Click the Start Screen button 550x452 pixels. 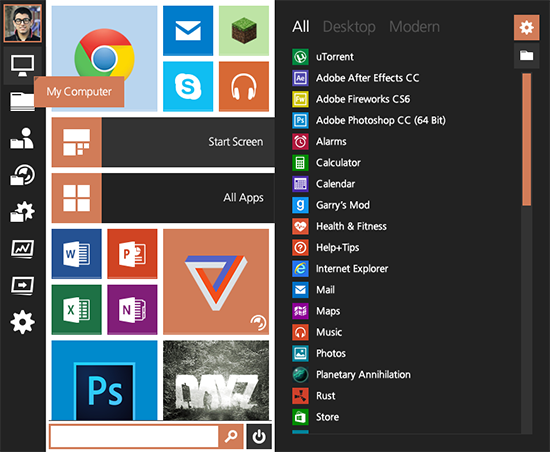tap(163, 142)
